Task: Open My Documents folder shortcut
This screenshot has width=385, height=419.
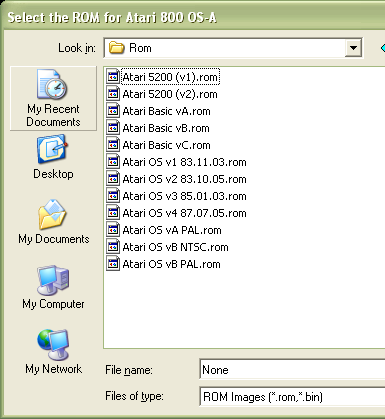Action: click(x=53, y=222)
